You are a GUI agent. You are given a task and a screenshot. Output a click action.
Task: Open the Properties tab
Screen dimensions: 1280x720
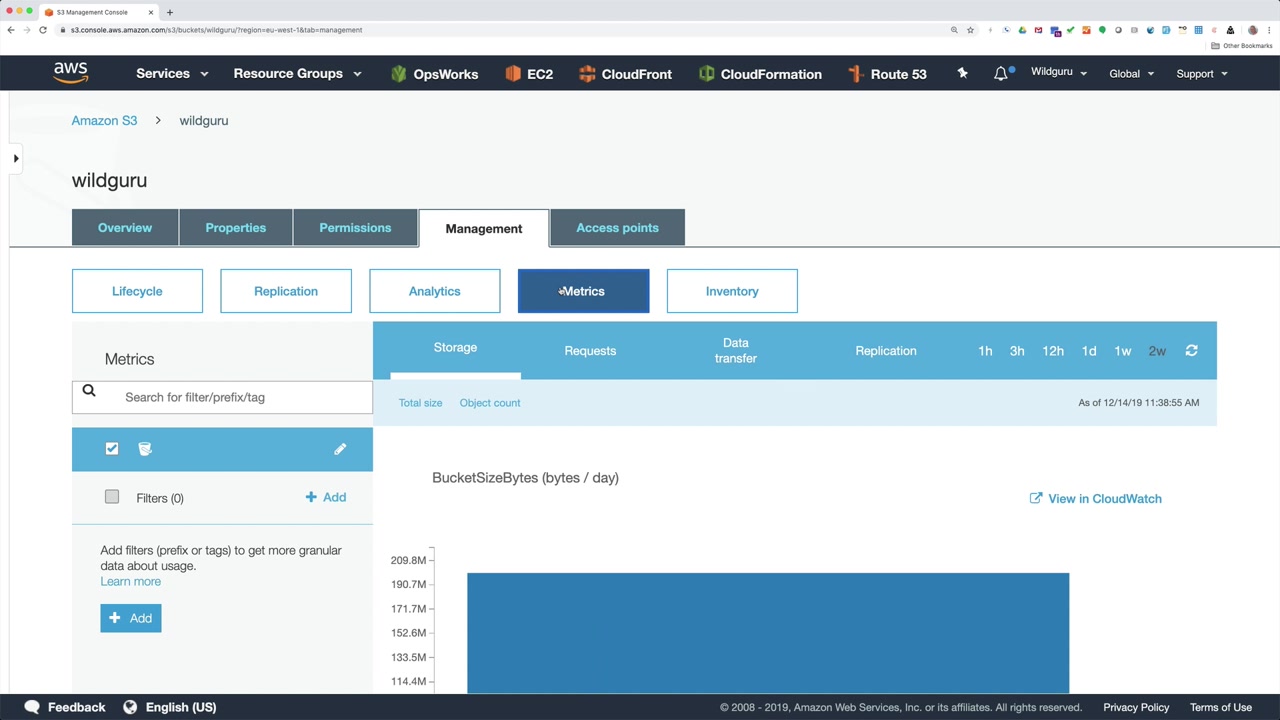pyautogui.click(x=236, y=228)
